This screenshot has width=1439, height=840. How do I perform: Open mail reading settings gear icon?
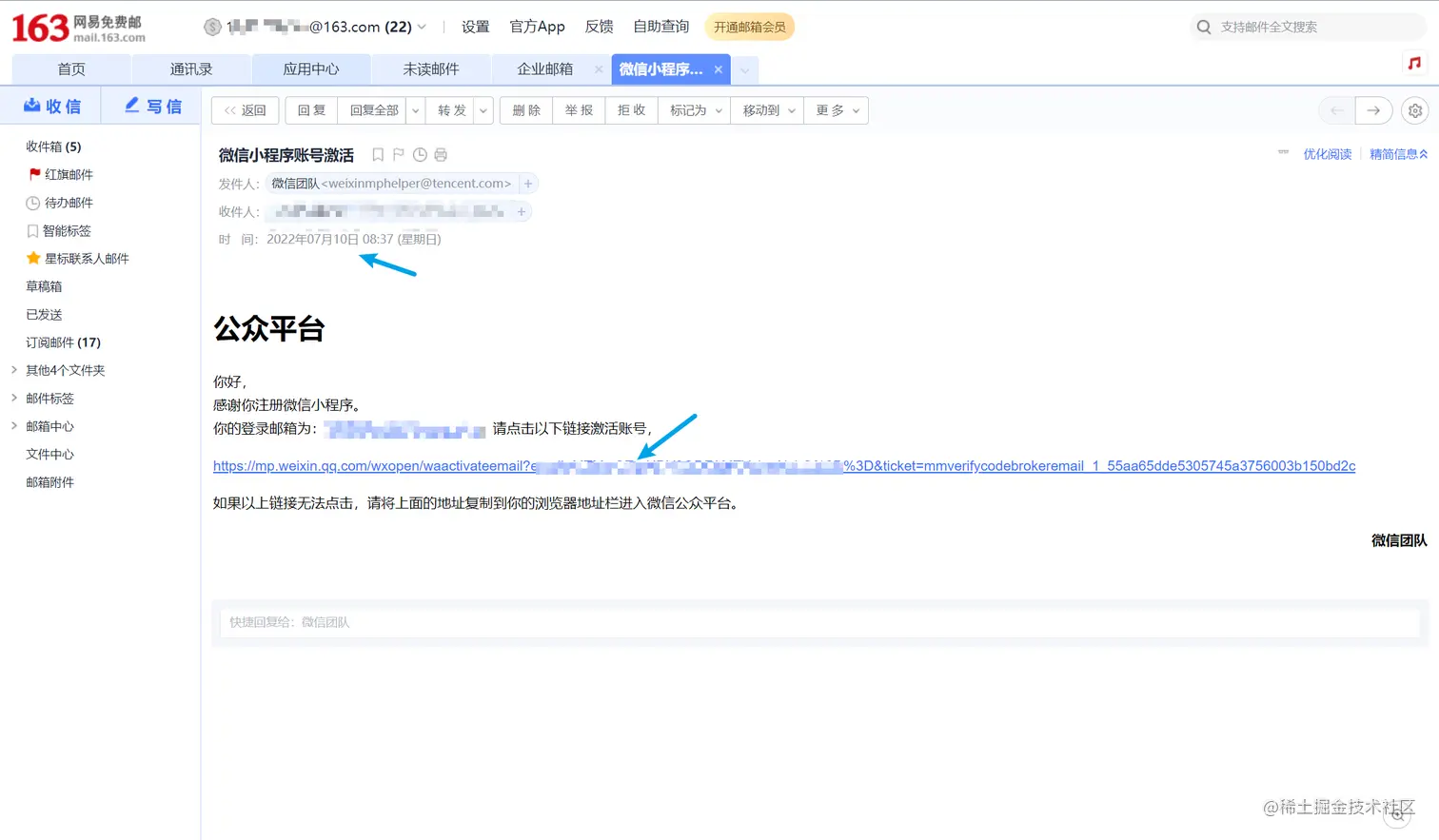coord(1415,110)
